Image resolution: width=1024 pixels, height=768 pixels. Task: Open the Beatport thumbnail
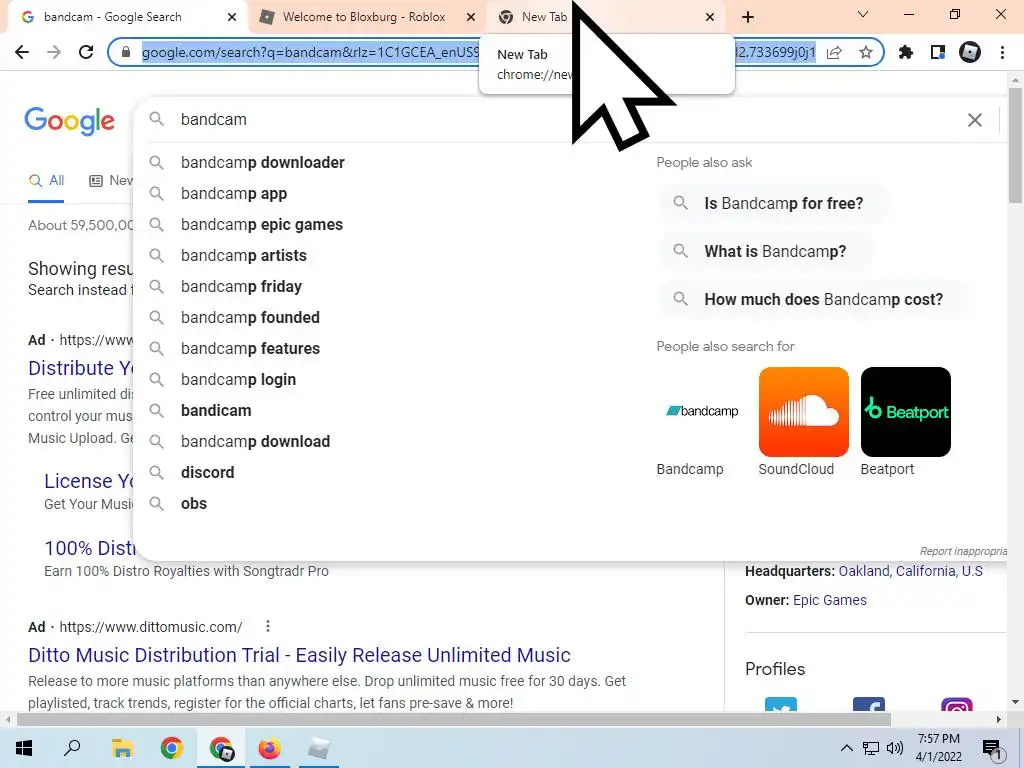click(906, 411)
